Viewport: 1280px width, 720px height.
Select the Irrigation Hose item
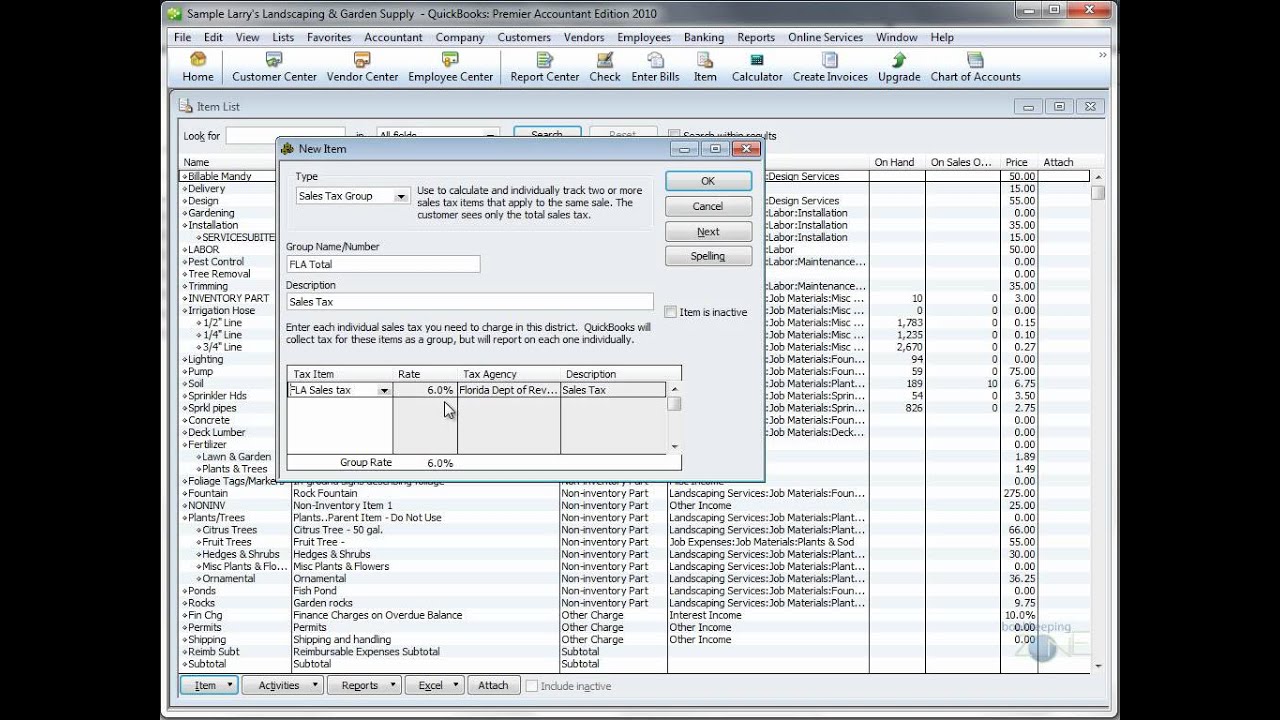(222, 310)
